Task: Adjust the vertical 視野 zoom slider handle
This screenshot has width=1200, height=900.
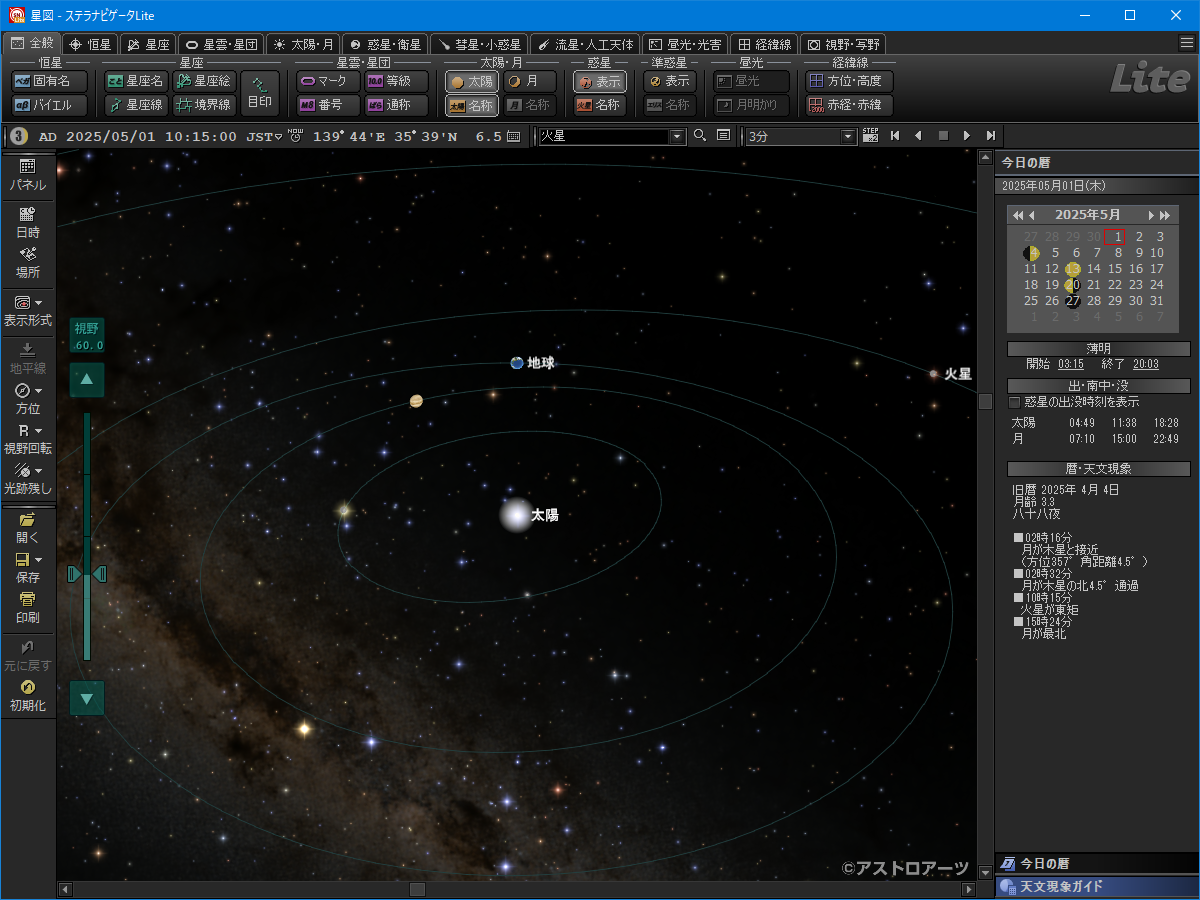Action: coord(87,574)
